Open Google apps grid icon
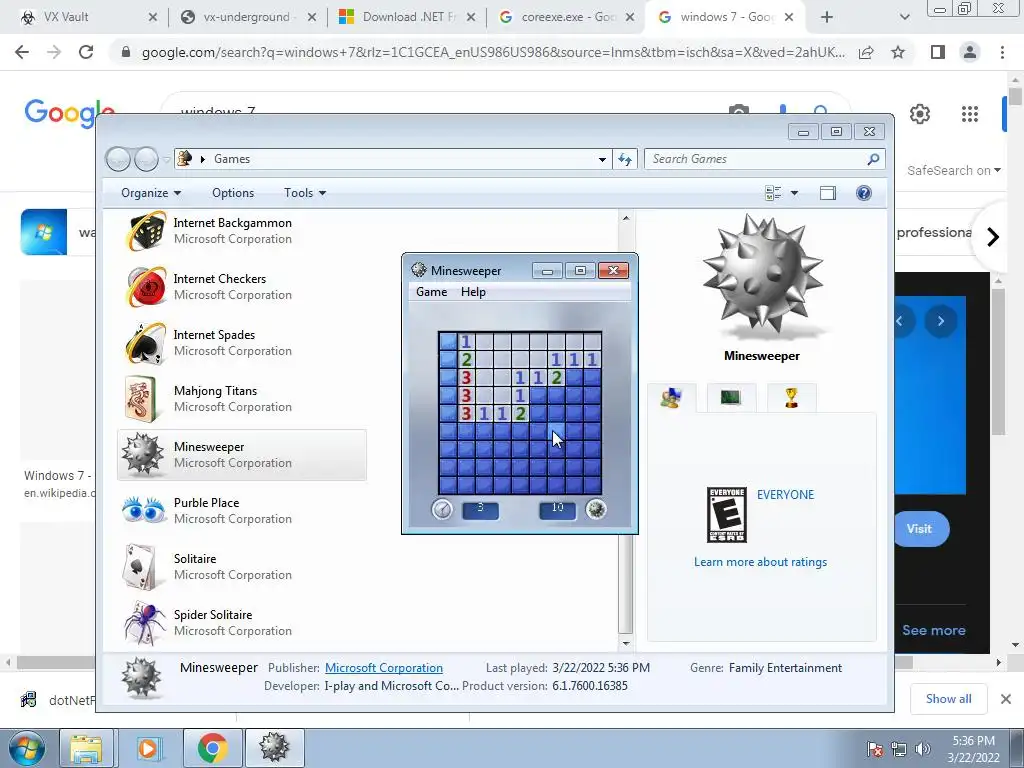 [970, 114]
